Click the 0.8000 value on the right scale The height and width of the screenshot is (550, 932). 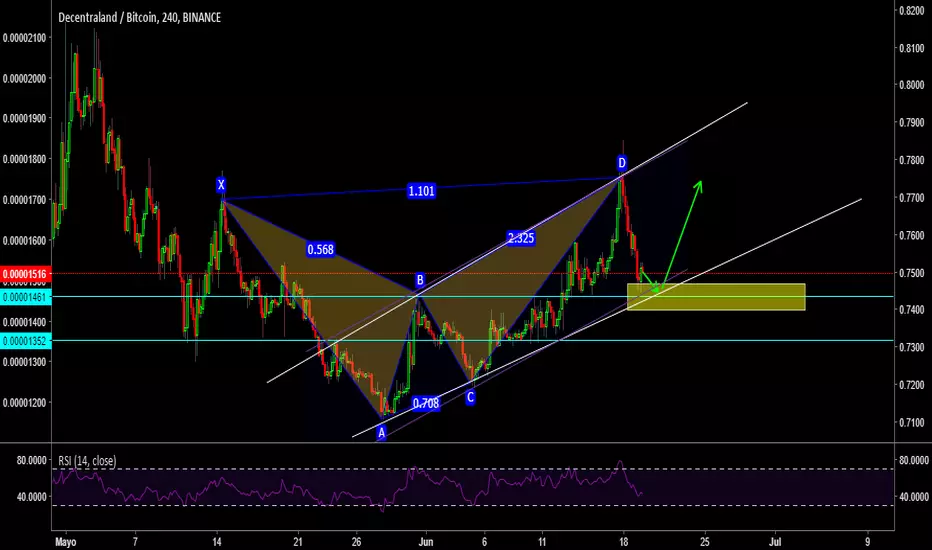tap(912, 85)
